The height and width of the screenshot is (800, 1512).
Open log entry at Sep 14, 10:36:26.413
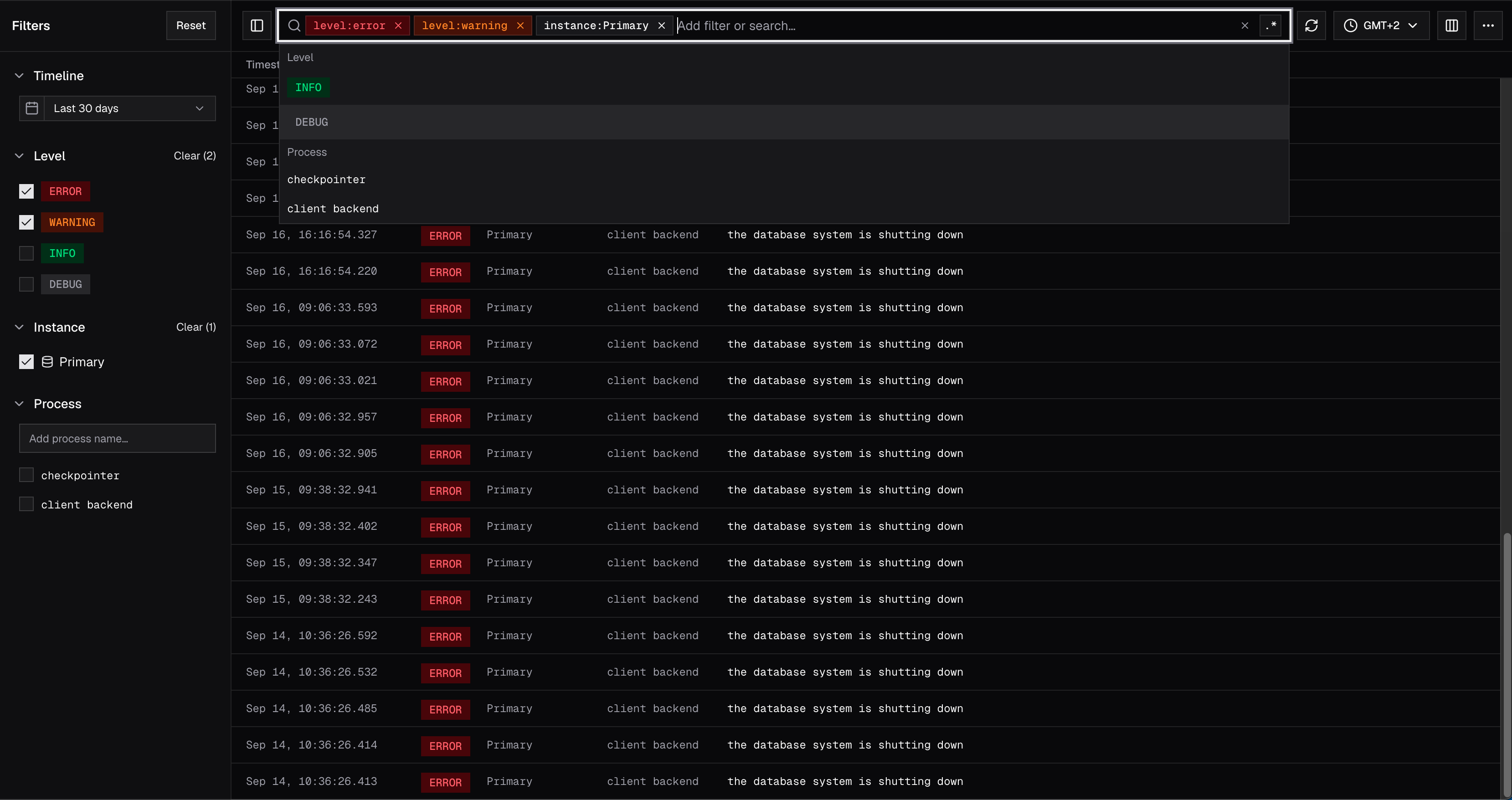(x=866, y=781)
